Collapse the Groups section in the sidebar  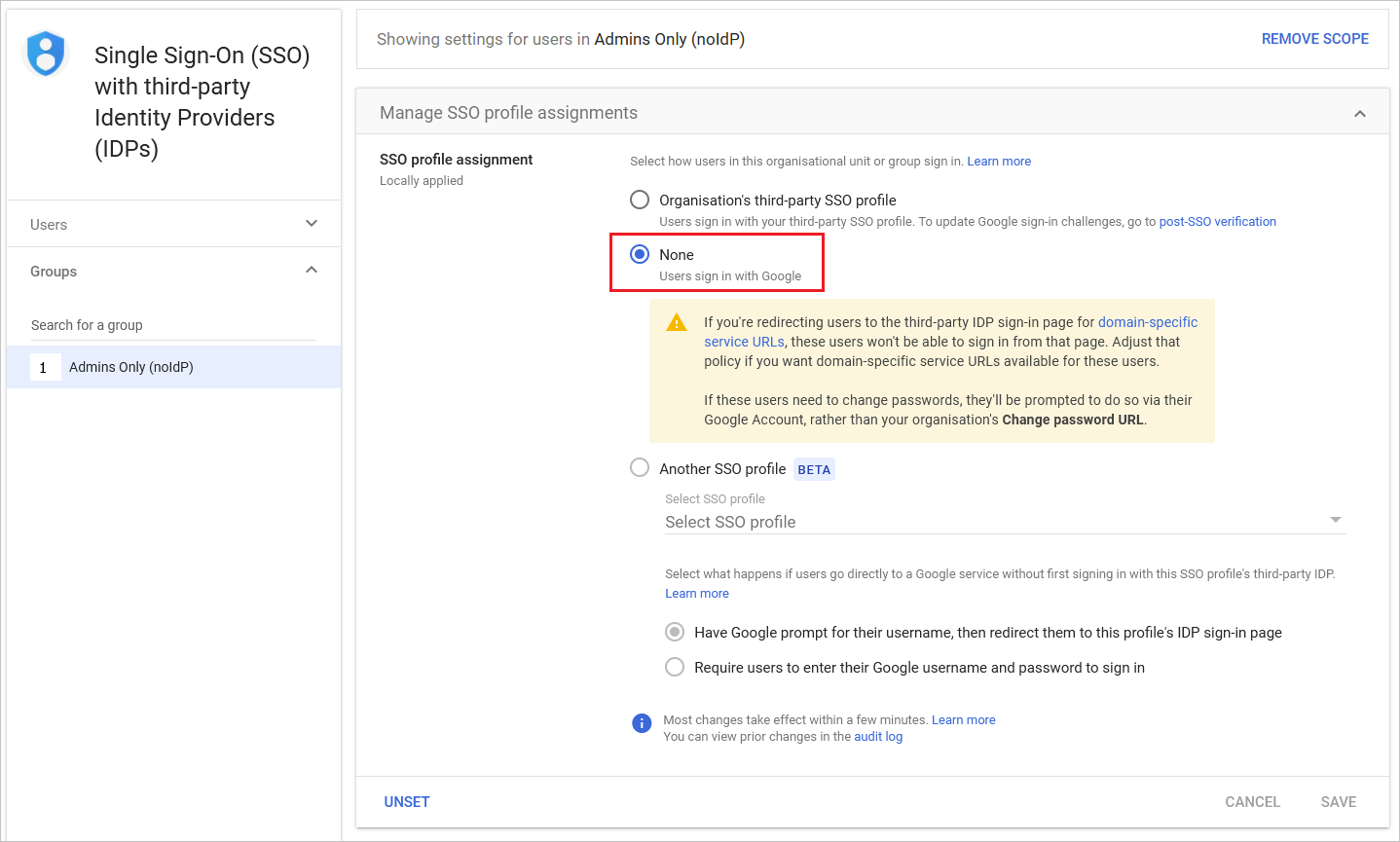[x=311, y=270]
